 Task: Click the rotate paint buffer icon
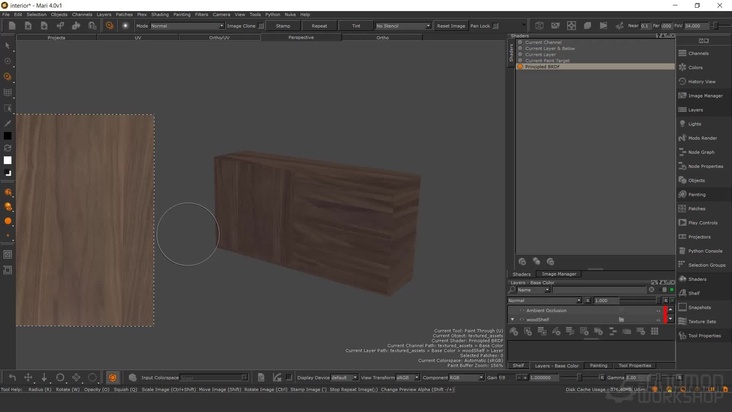pos(60,377)
